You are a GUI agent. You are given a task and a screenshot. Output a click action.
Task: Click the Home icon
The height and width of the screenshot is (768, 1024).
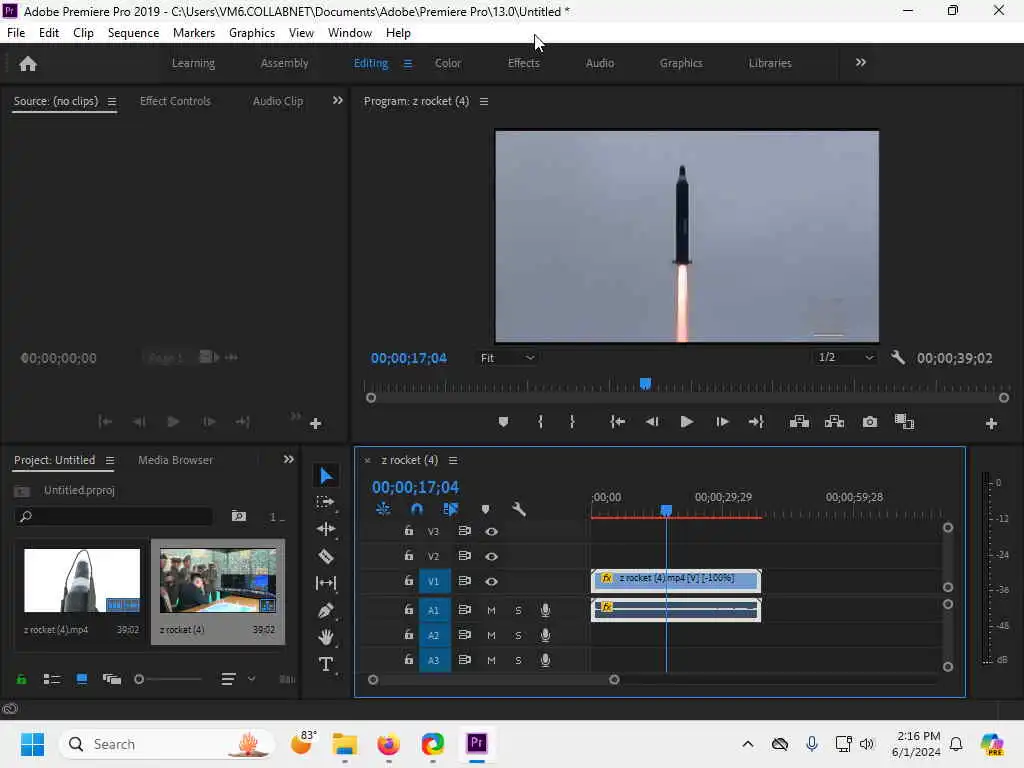28,63
